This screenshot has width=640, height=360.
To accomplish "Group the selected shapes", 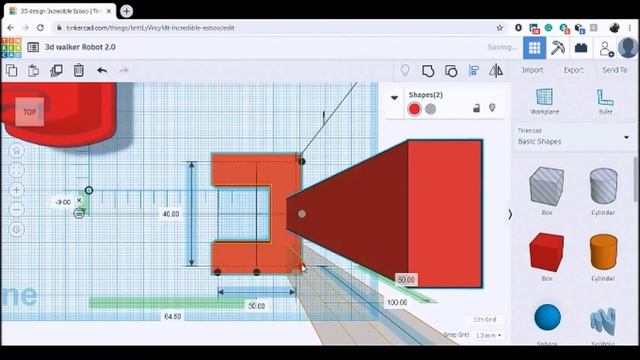I will pyautogui.click(x=428, y=71).
